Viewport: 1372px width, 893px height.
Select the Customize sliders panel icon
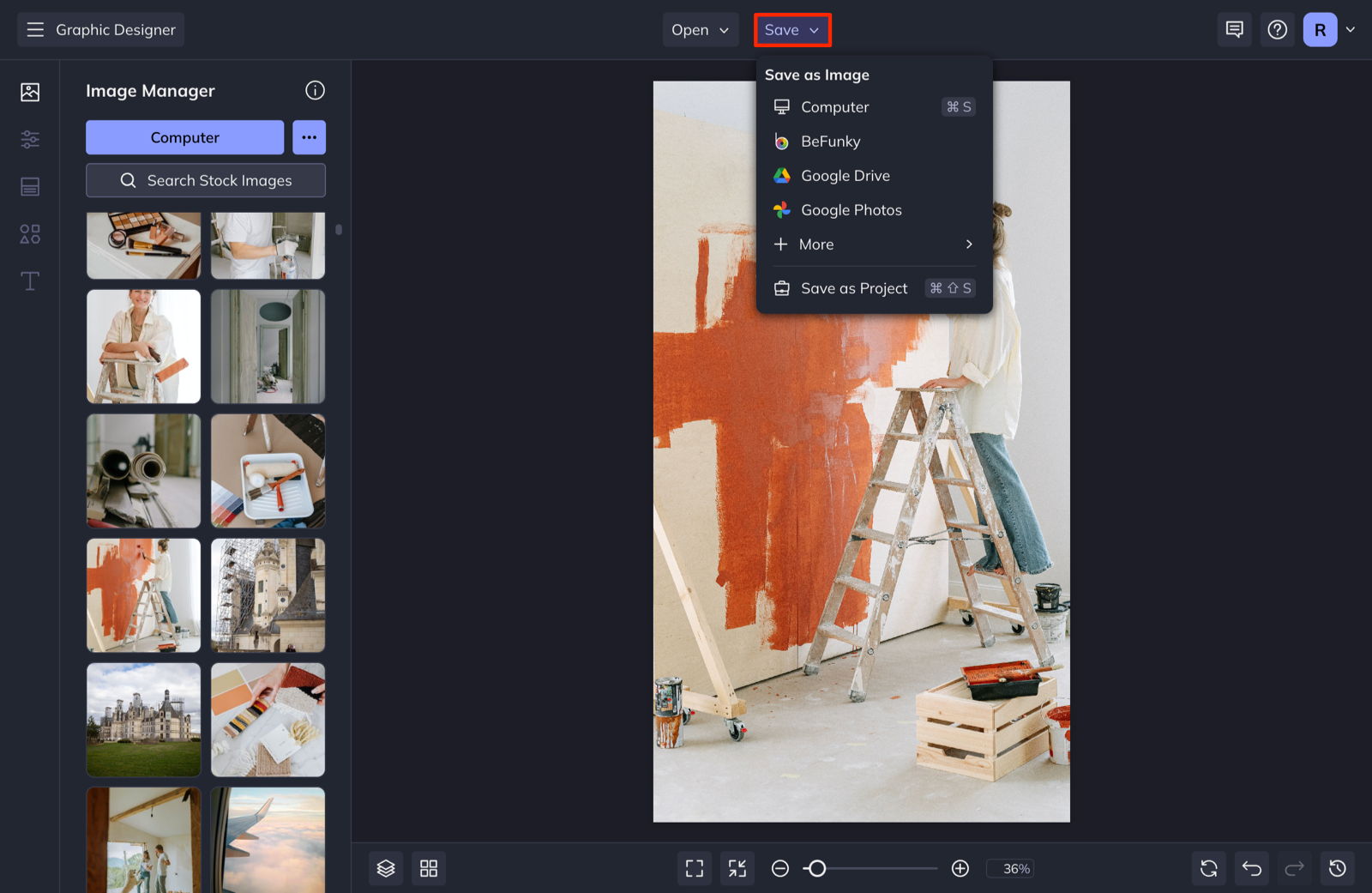[x=30, y=139]
